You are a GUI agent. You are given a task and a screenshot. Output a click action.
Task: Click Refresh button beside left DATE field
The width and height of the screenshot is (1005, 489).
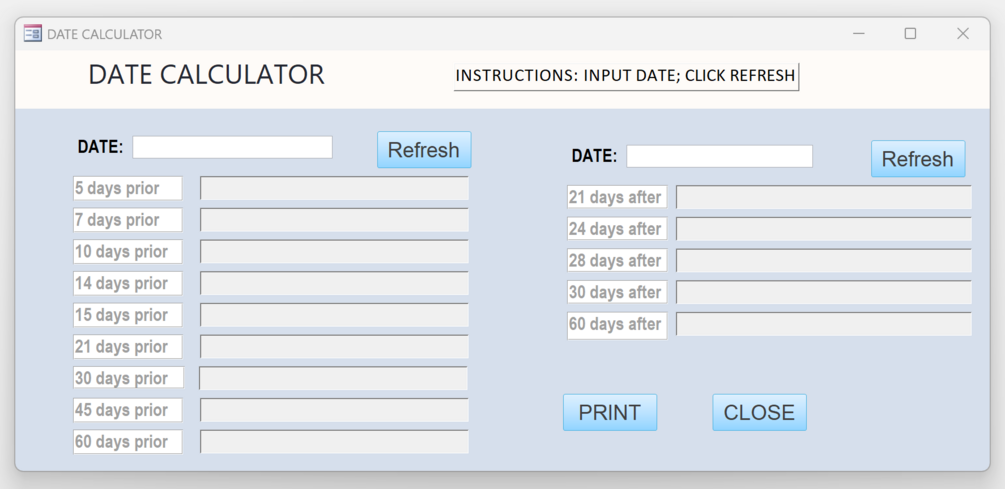tap(424, 150)
